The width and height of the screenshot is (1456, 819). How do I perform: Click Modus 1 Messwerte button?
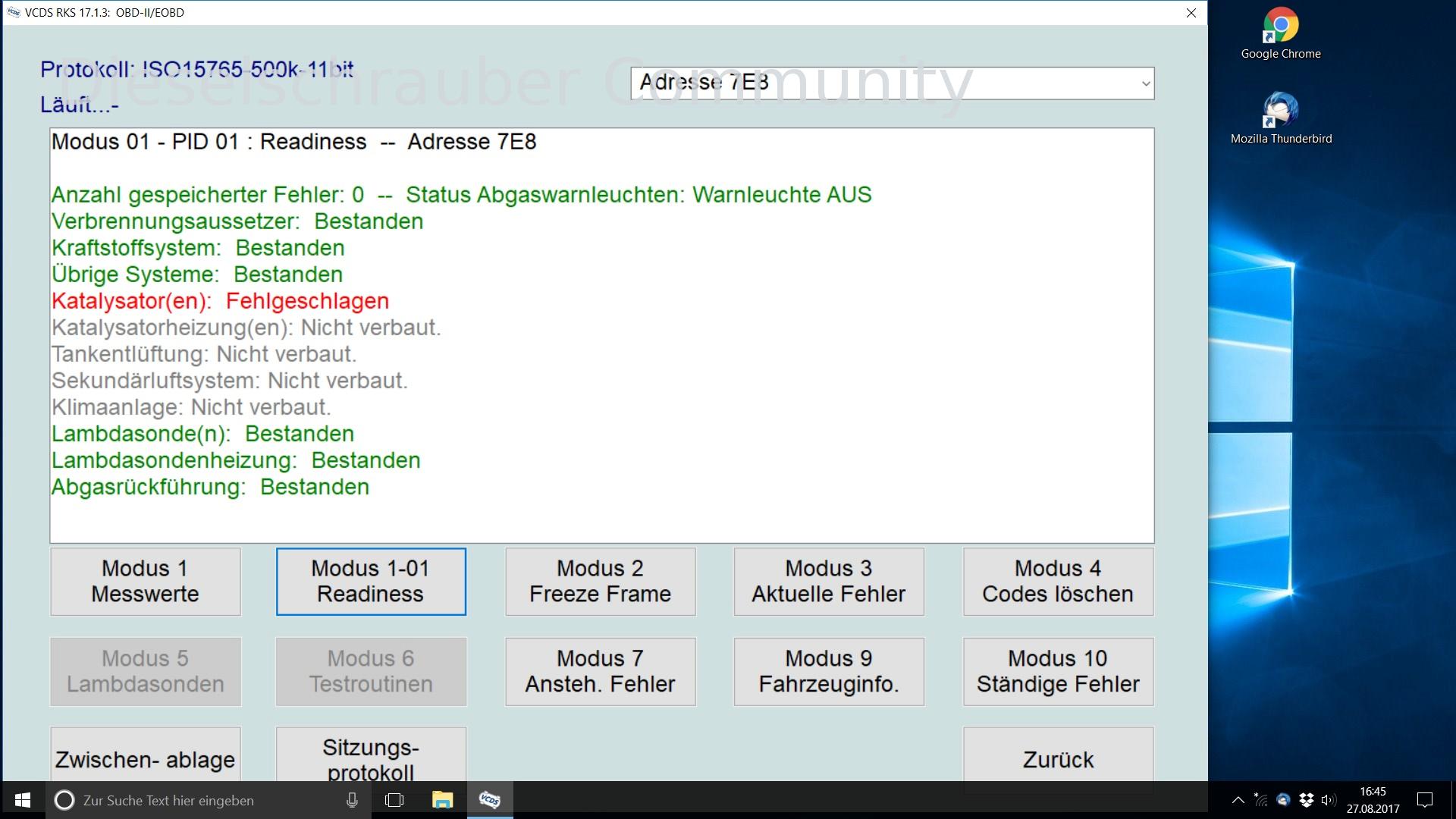[x=143, y=581]
